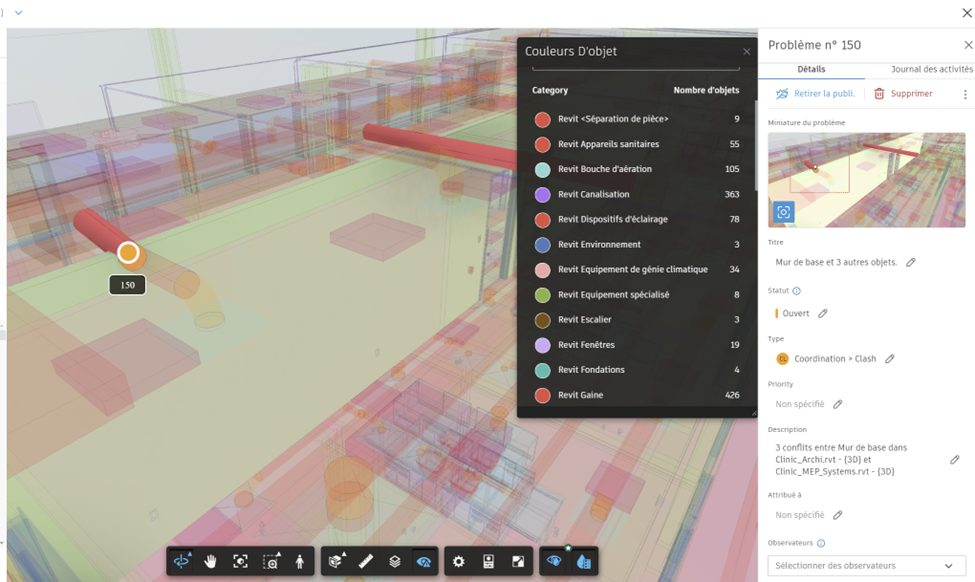Toggle the ghost hidden objects eye icon
The image size is (975, 582).
(x=424, y=561)
